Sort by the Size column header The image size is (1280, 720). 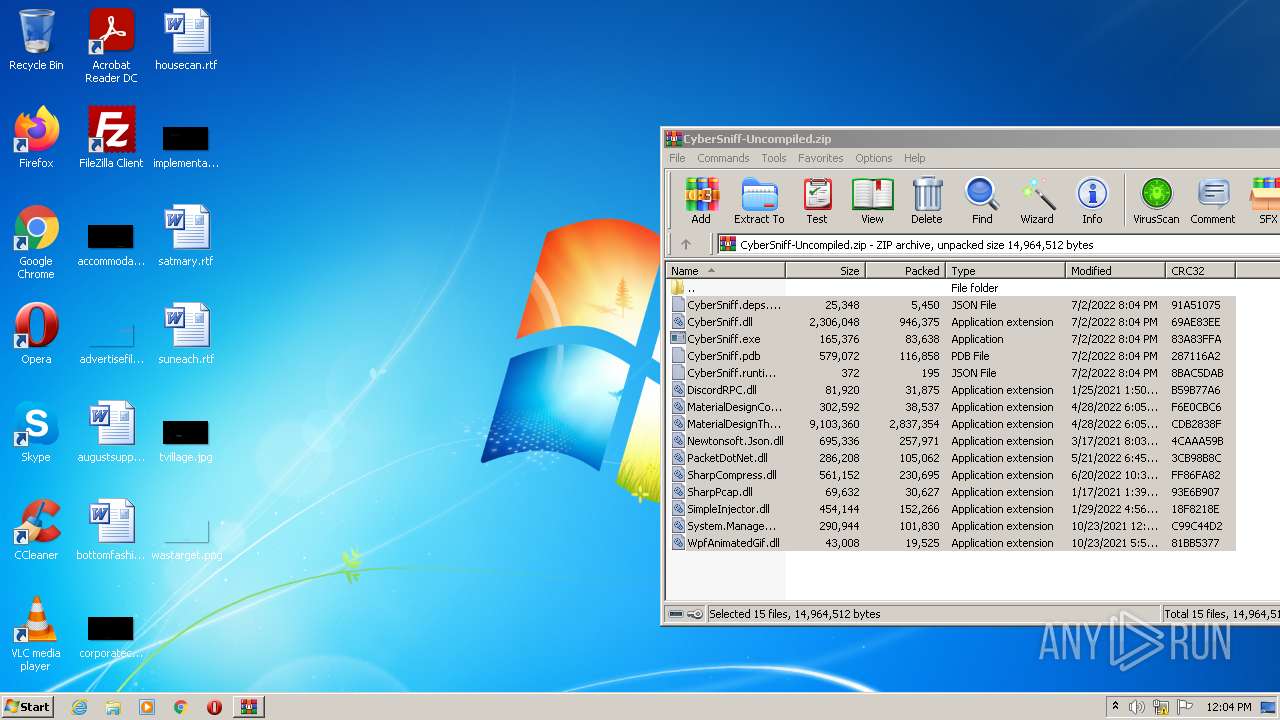point(824,271)
